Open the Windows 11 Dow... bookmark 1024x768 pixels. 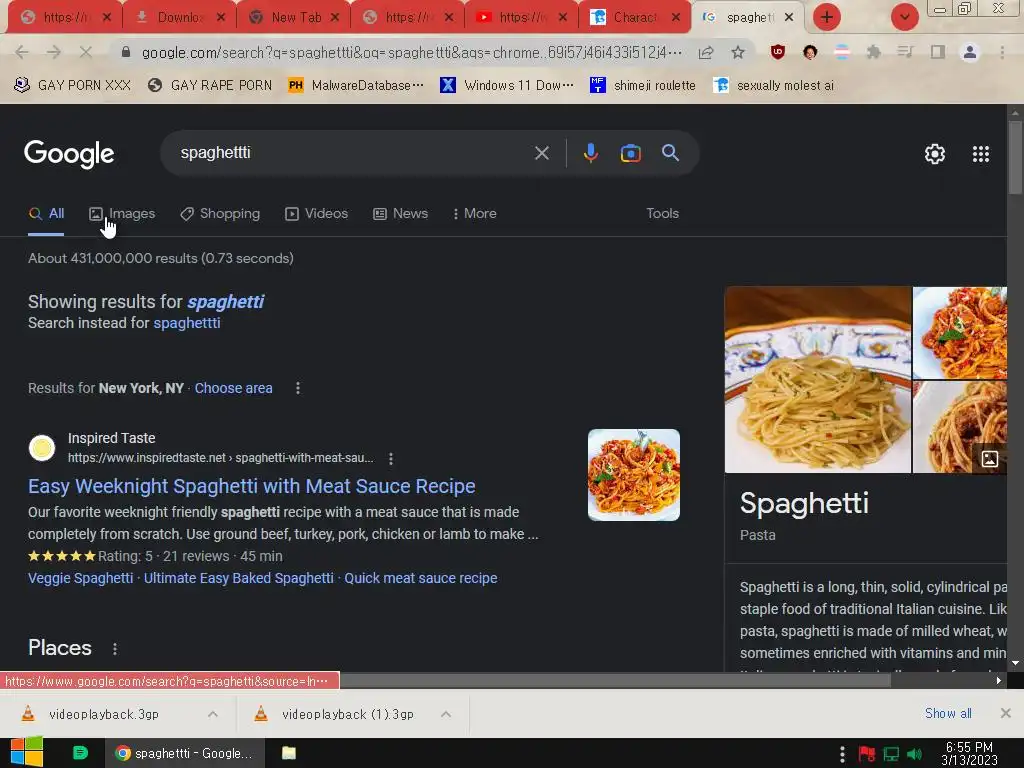coord(507,86)
